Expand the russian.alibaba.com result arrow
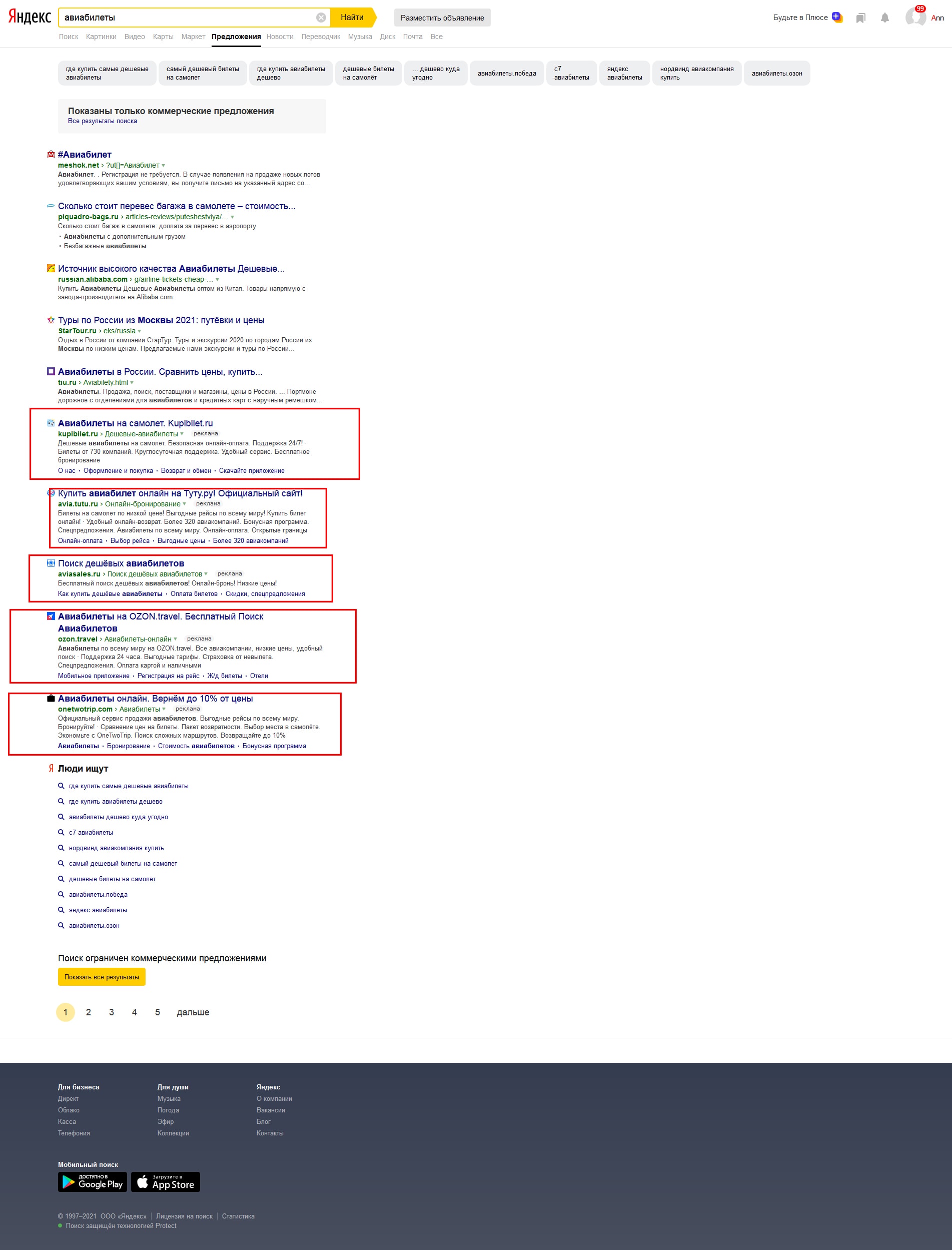The height and width of the screenshot is (1250, 952). tap(217, 280)
